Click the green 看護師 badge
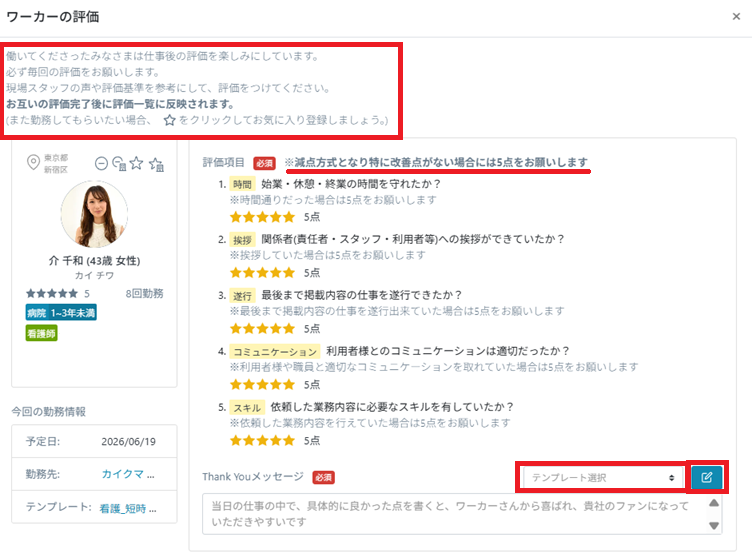This screenshot has height=558, width=752. [41, 333]
